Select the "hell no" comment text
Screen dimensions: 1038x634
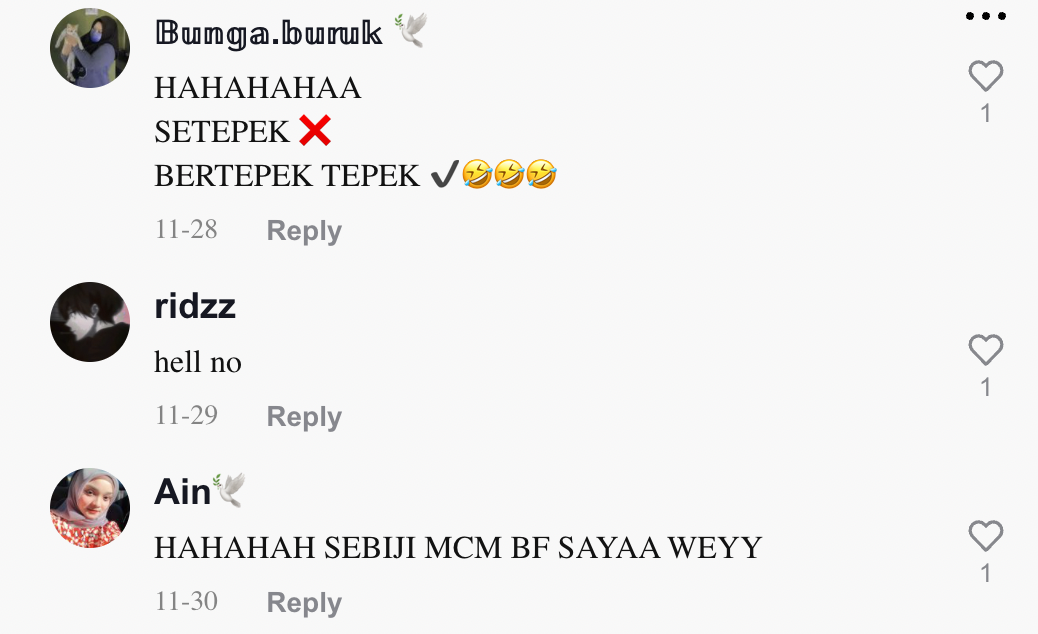tap(198, 362)
